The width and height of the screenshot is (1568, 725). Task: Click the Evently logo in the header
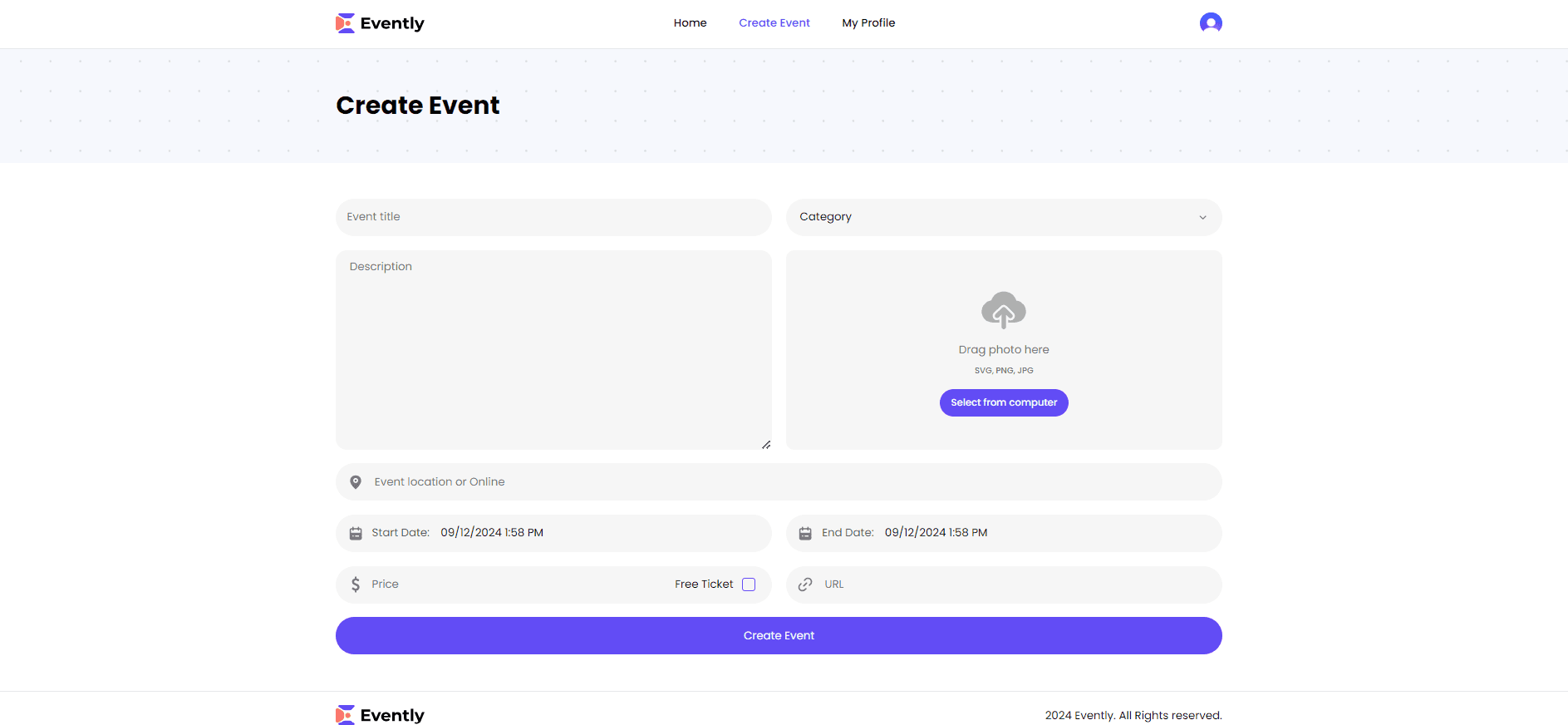[x=380, y=23]
